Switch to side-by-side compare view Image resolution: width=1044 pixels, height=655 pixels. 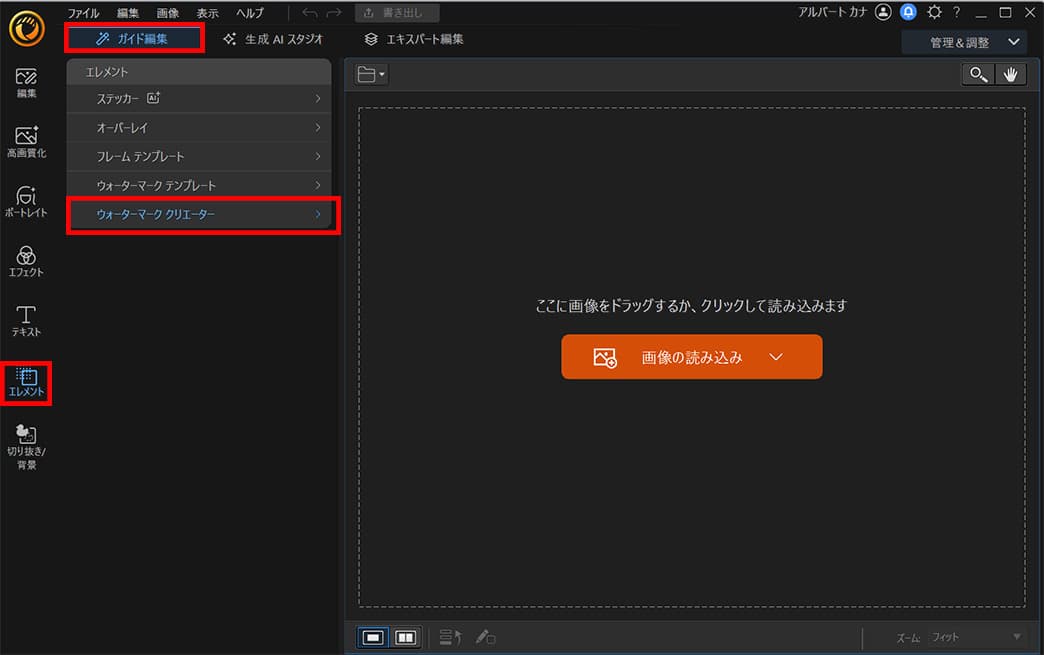[405, 638]
